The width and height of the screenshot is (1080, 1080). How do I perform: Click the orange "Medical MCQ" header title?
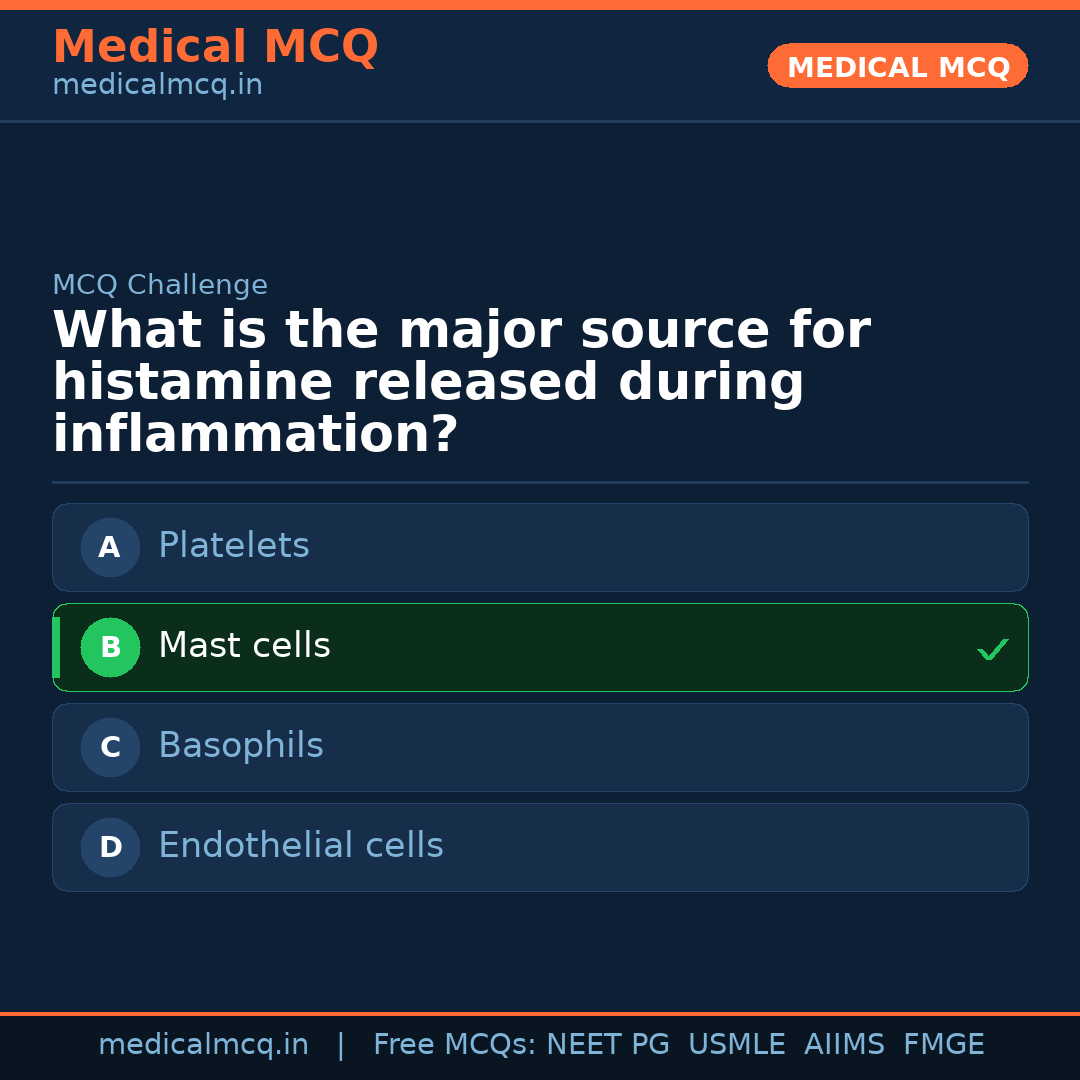coord(215,47)
